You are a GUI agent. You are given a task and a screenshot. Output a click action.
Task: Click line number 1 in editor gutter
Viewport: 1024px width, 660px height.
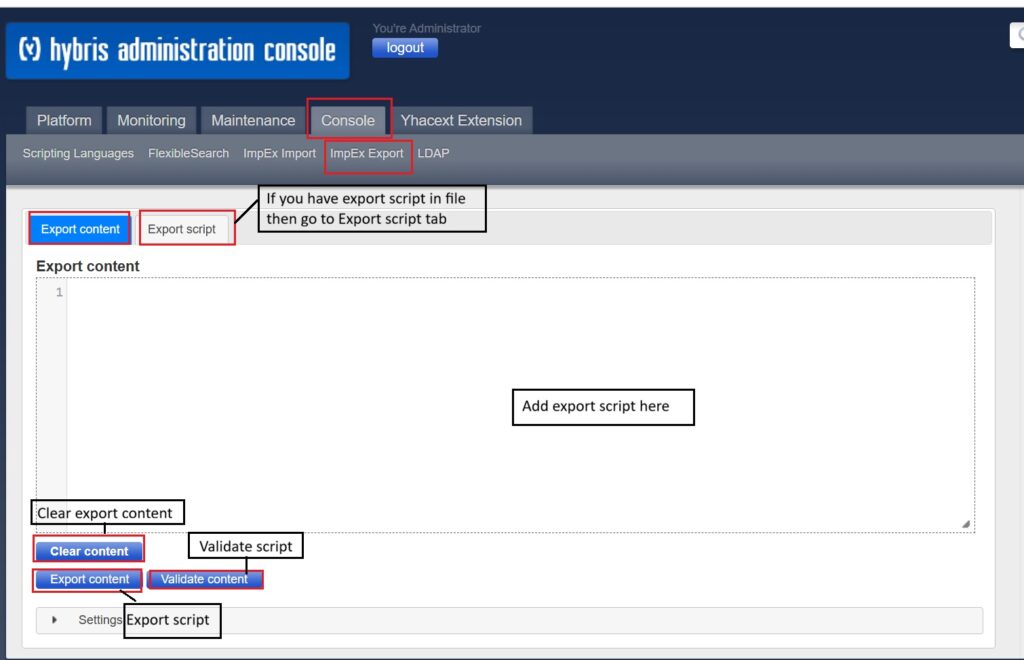click(x=59, y=292)
